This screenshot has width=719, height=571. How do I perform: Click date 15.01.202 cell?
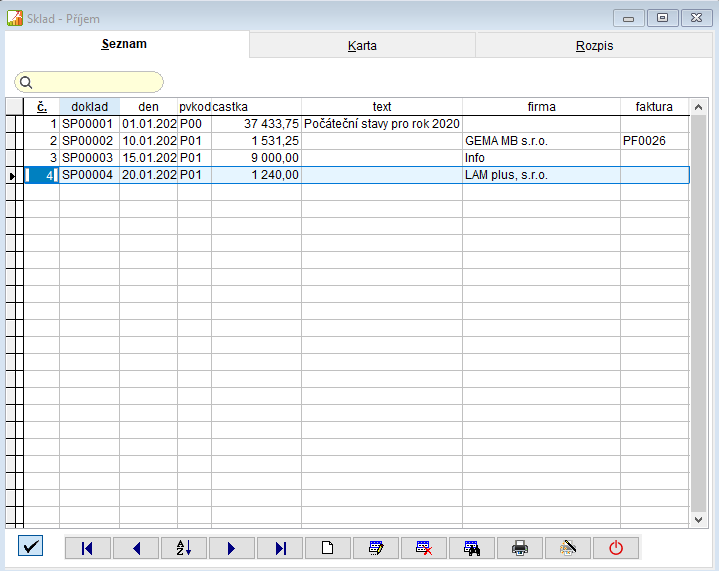(x=149, y=158)
